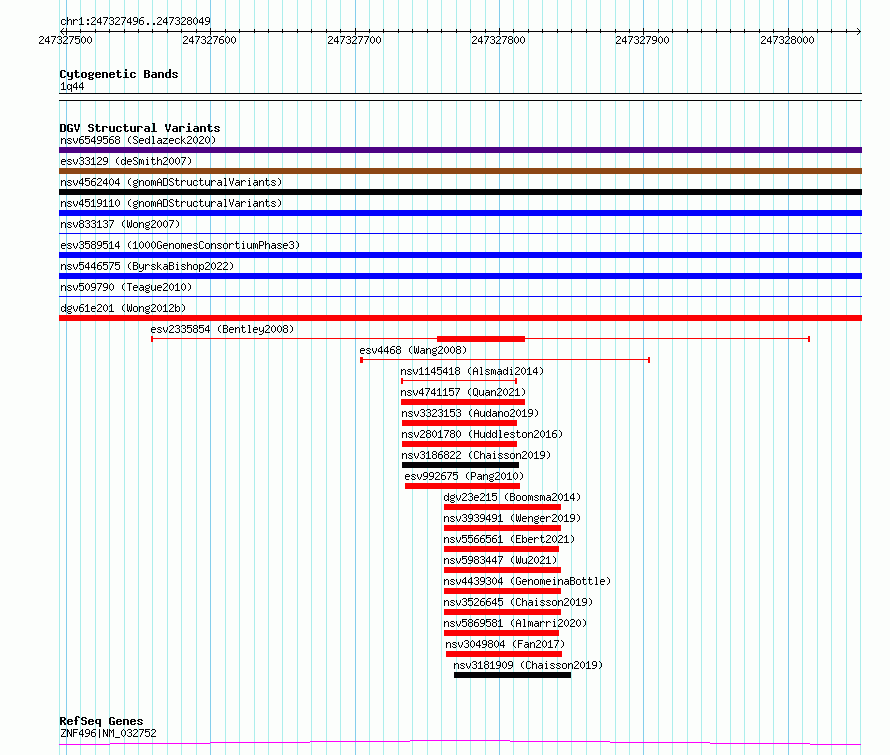Open the esv2335854 (Bentley2008) variant label

point(222,329)
